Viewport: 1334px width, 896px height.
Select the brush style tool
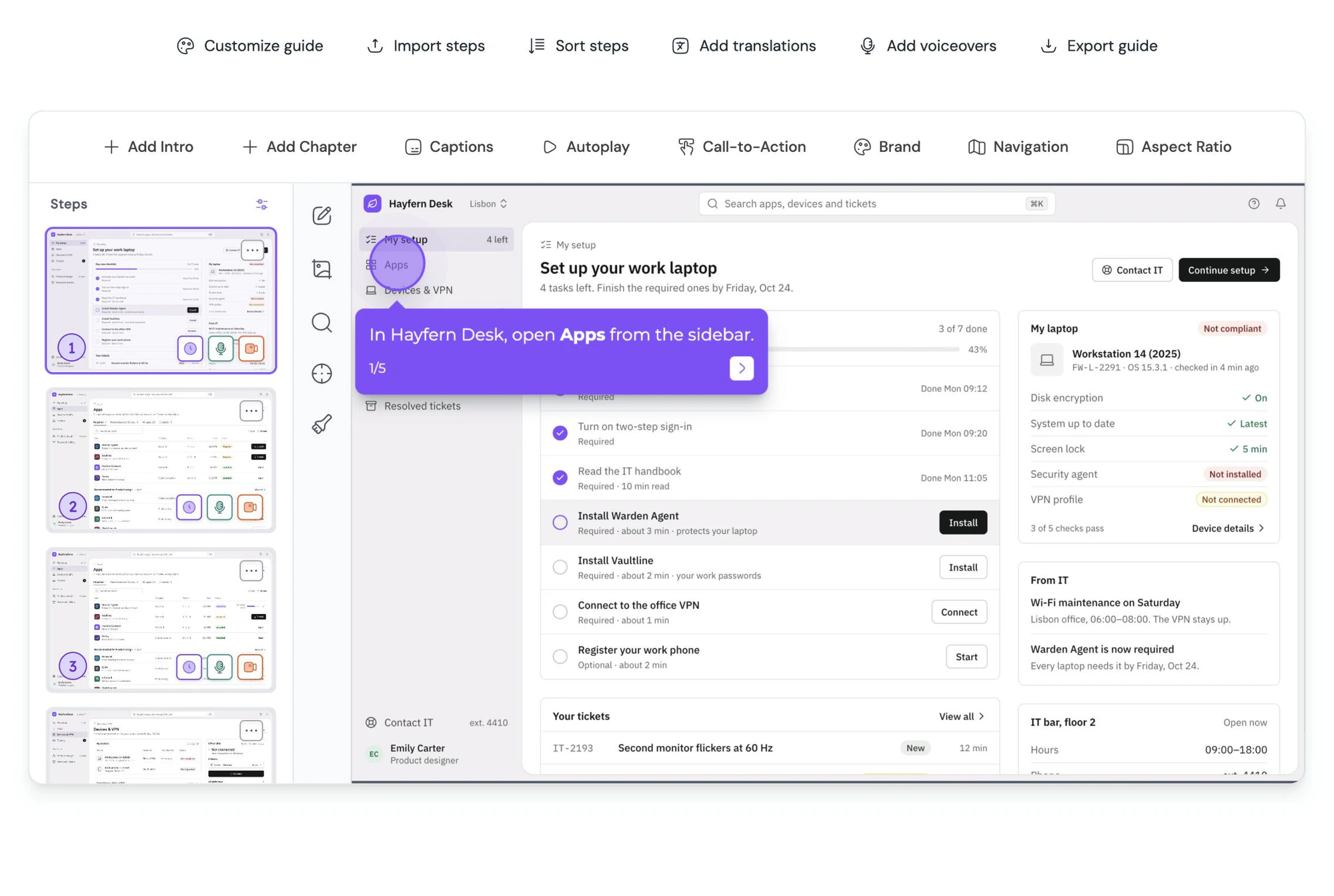click(322, 424)
